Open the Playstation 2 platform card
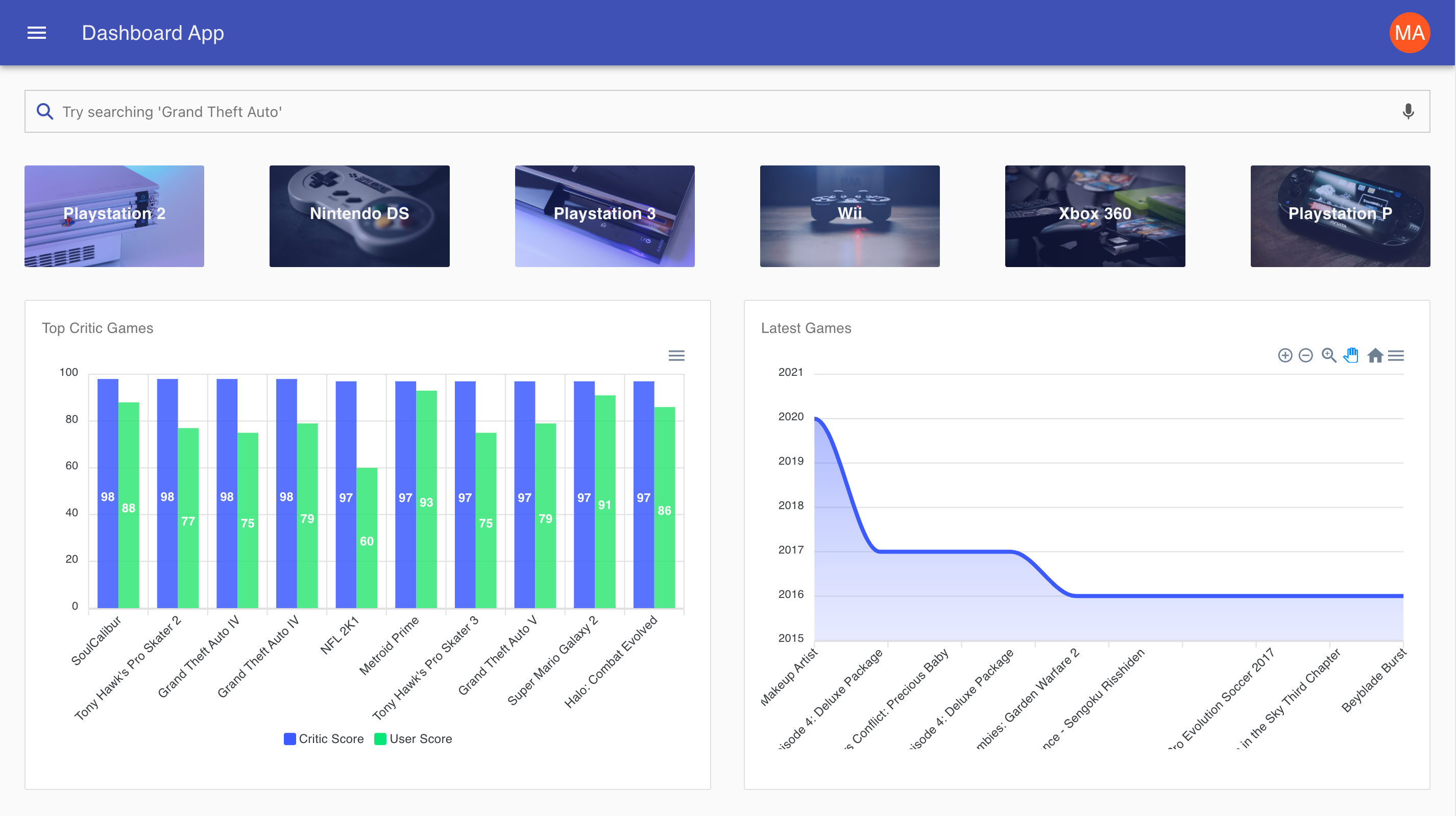 coord(114,216)
